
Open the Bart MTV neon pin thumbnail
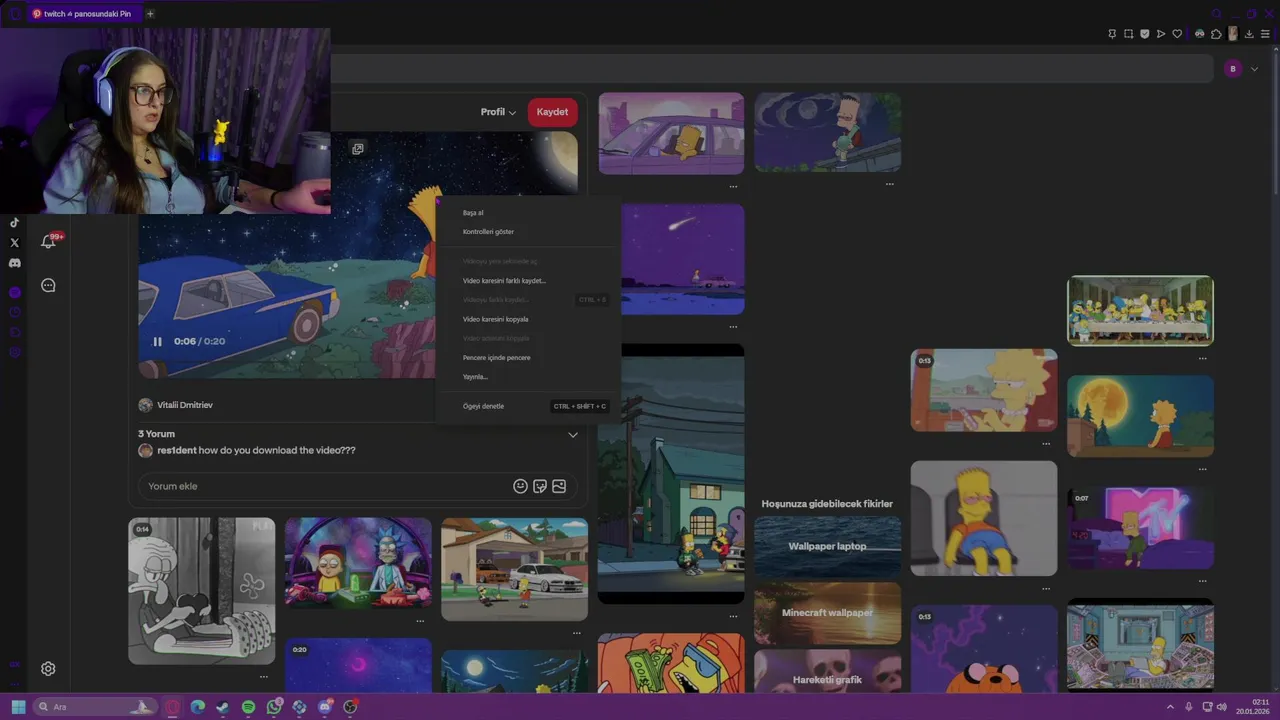click(x=1140, y=529)
